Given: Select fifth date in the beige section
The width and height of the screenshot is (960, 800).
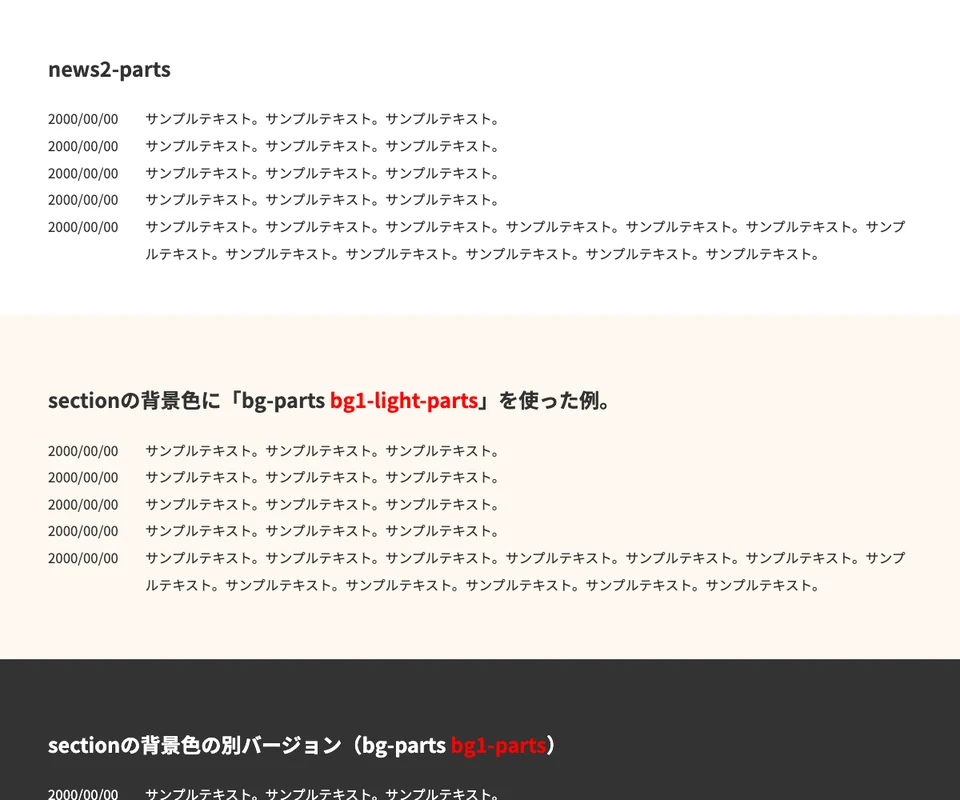Looking at the screenshot, I should point(83,558).
